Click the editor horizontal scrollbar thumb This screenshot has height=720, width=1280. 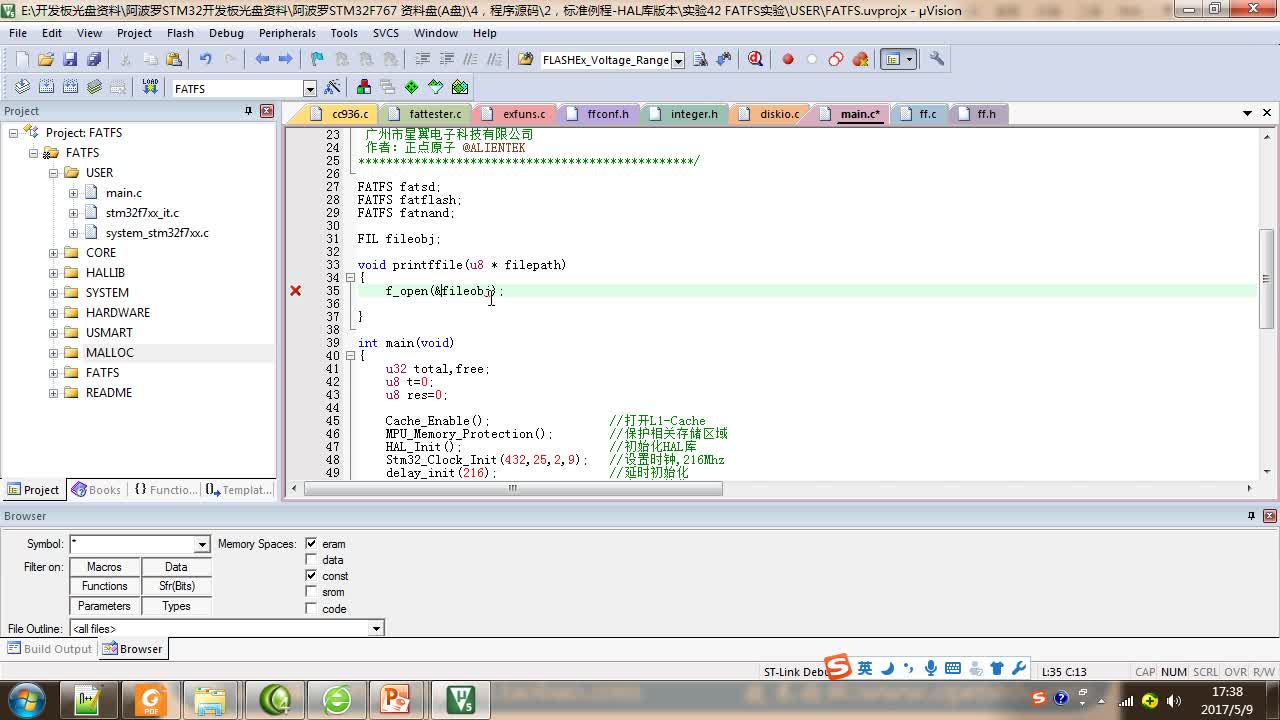pos(512,489)
